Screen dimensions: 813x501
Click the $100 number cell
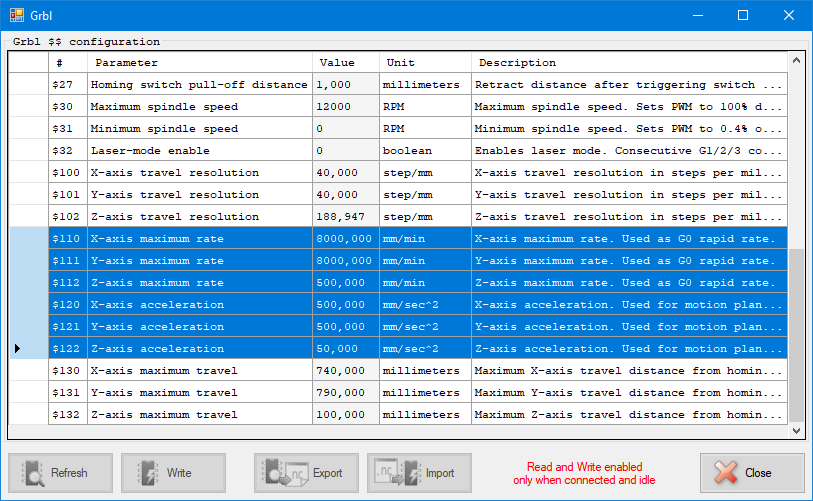[68, 173]
